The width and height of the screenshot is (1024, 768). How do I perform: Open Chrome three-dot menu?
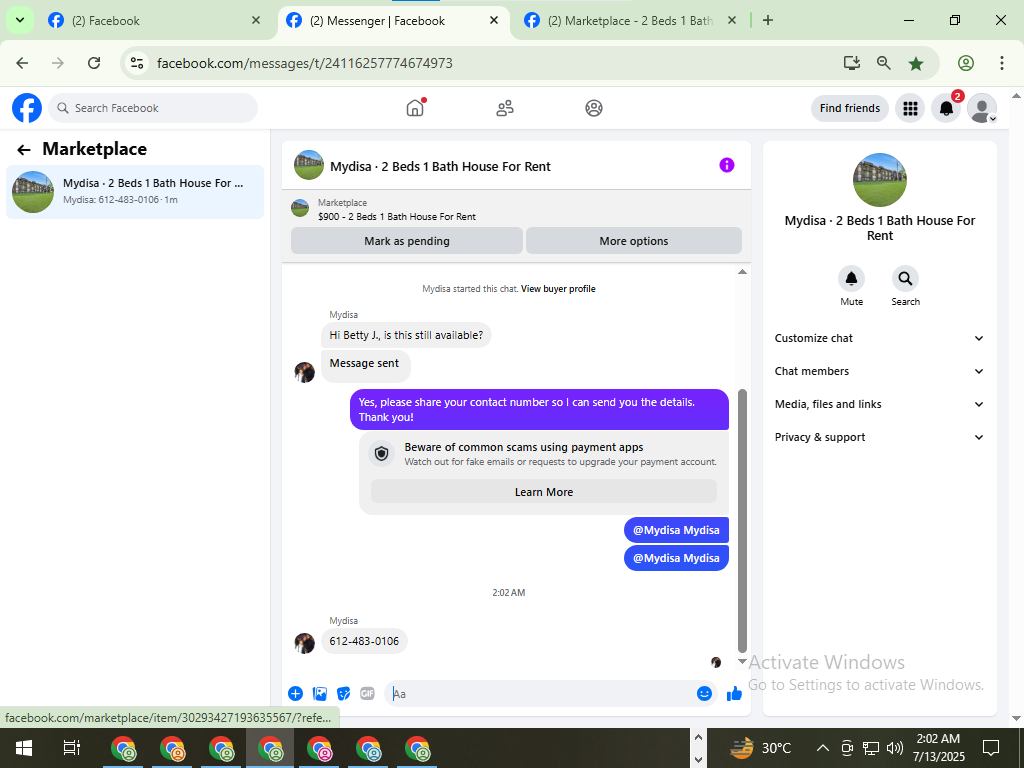pos(1002,63)
